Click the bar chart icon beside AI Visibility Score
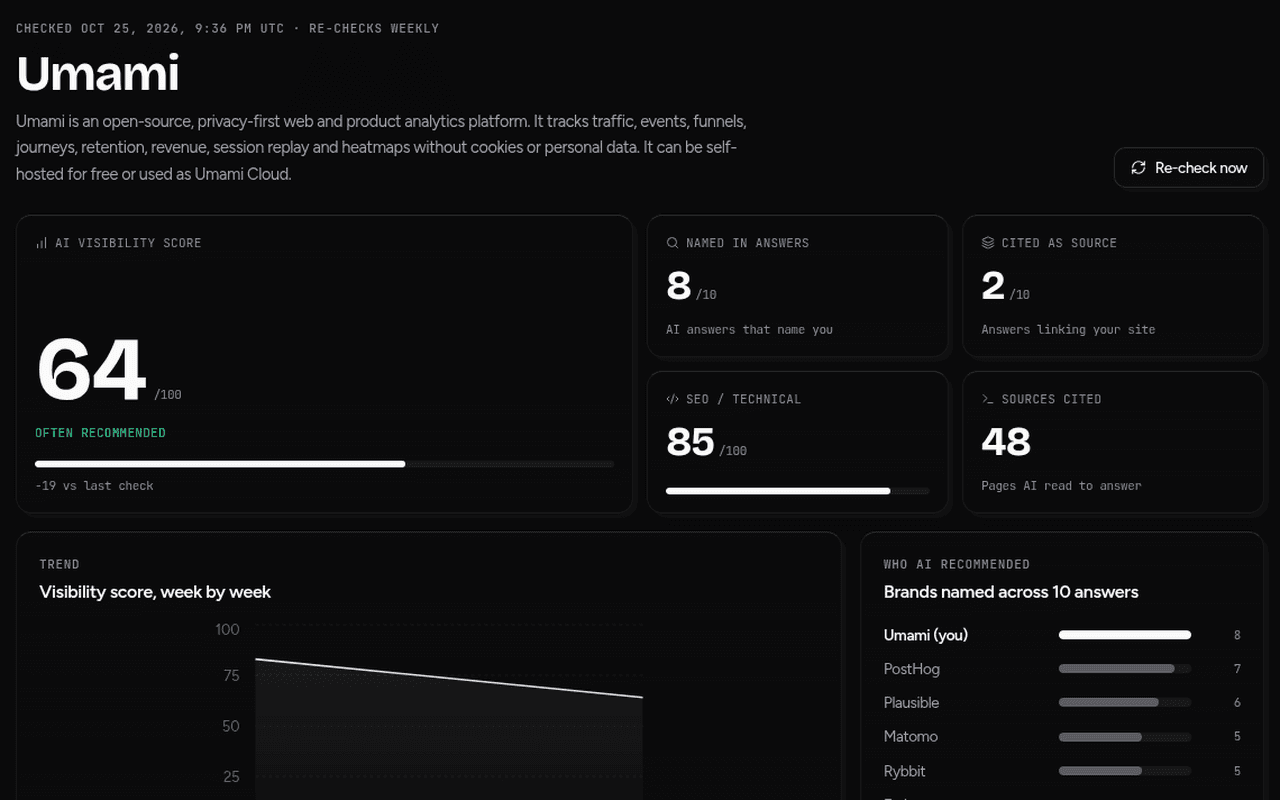 click(x=41, y=243)
